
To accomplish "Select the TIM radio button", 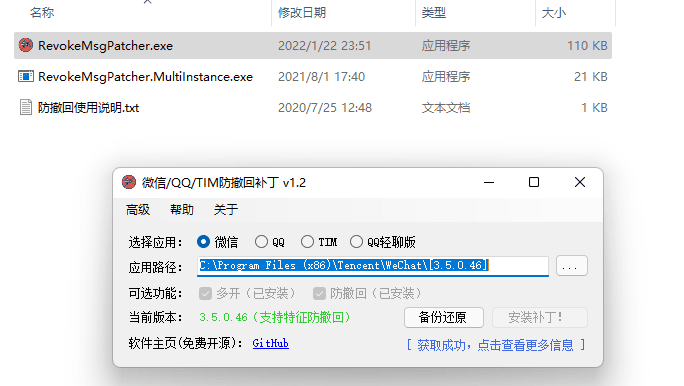I will pos(307,242).
